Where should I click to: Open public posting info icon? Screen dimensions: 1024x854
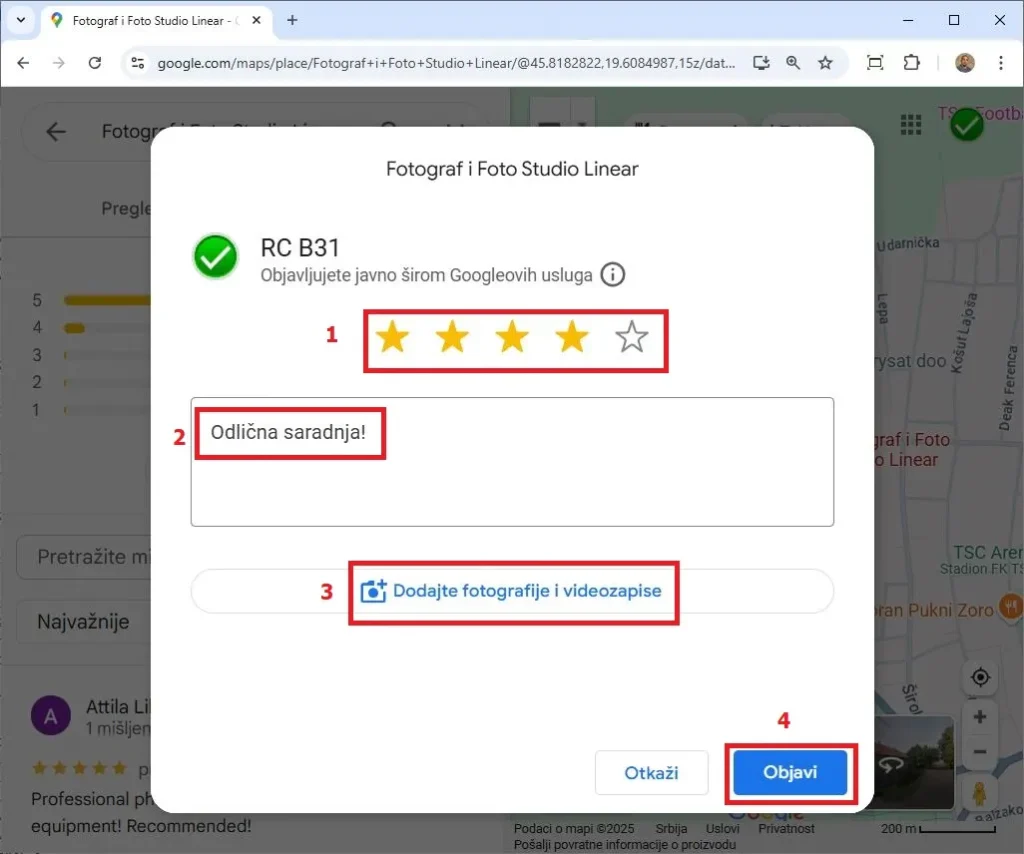613,274
